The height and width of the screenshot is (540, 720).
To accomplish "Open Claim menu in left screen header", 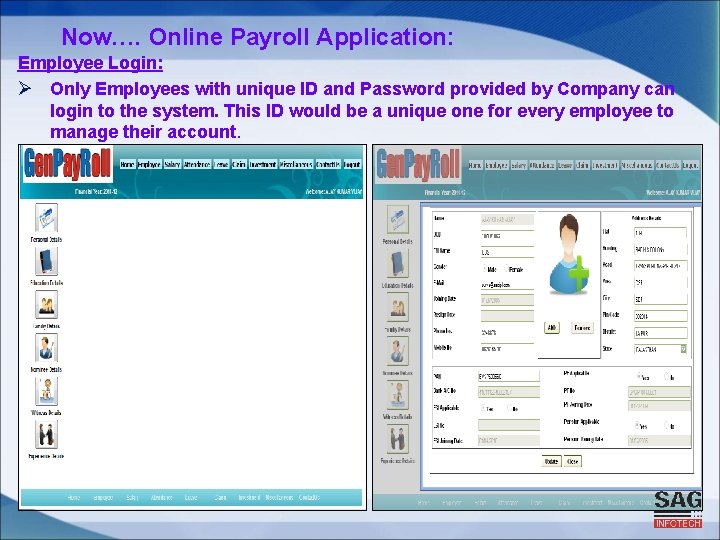I will tap(239, 164).
